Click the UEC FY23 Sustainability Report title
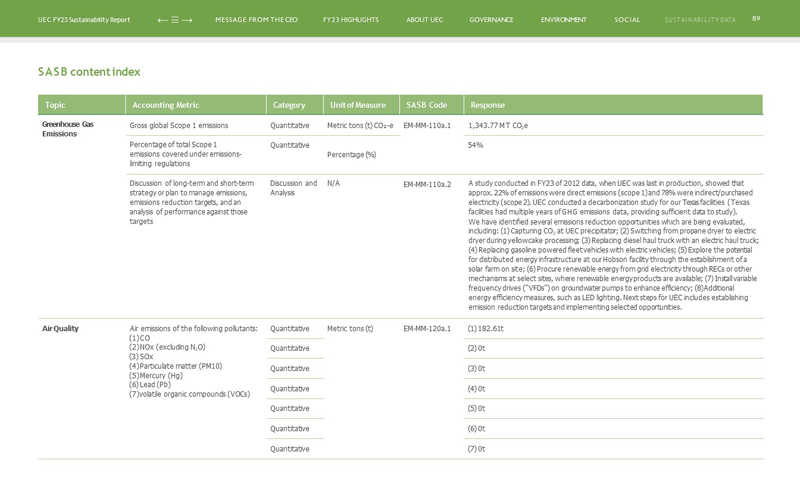800x486 pixels. point(84,20)
